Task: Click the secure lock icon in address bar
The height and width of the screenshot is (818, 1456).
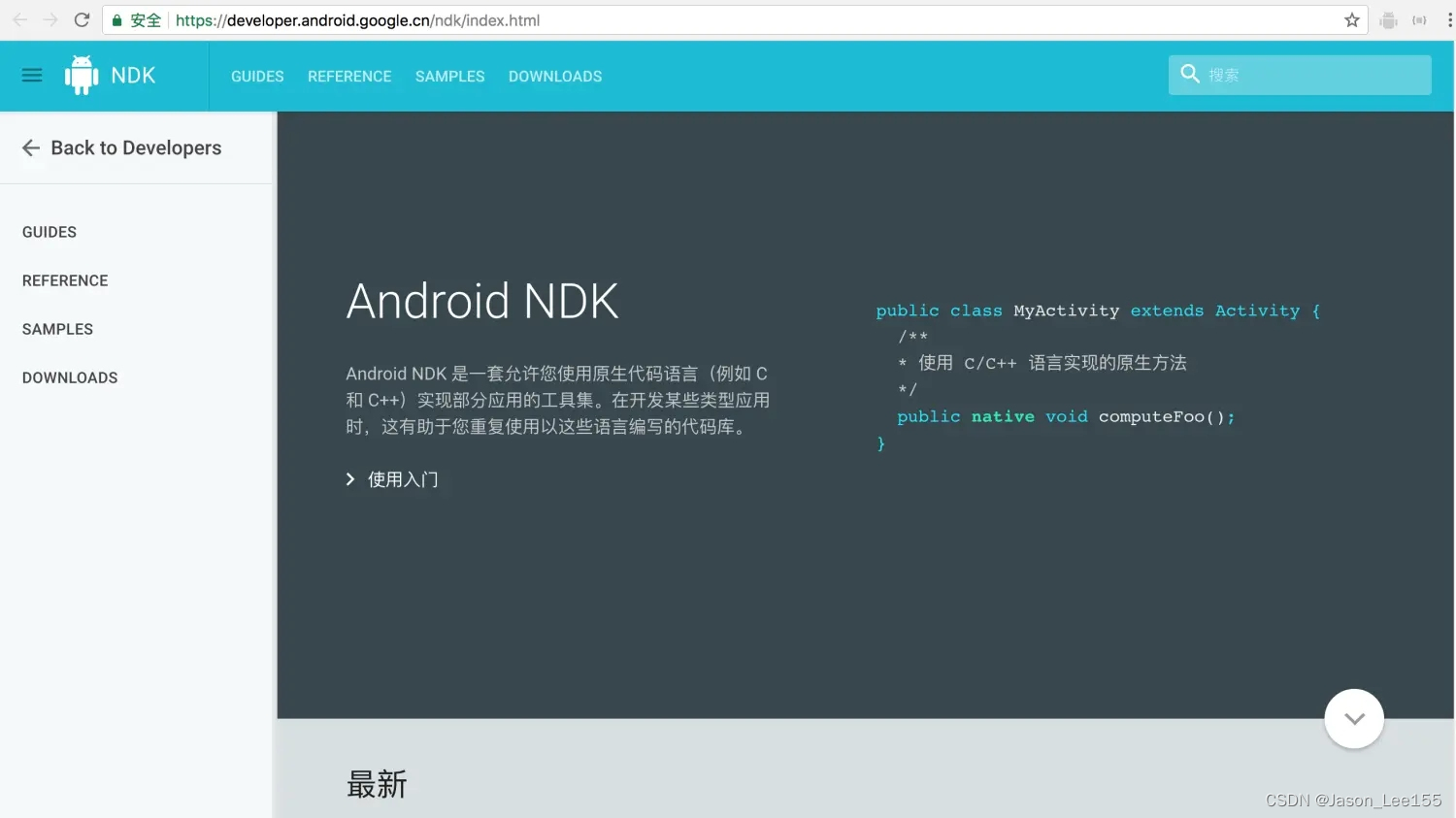Action: coord(116,19)
